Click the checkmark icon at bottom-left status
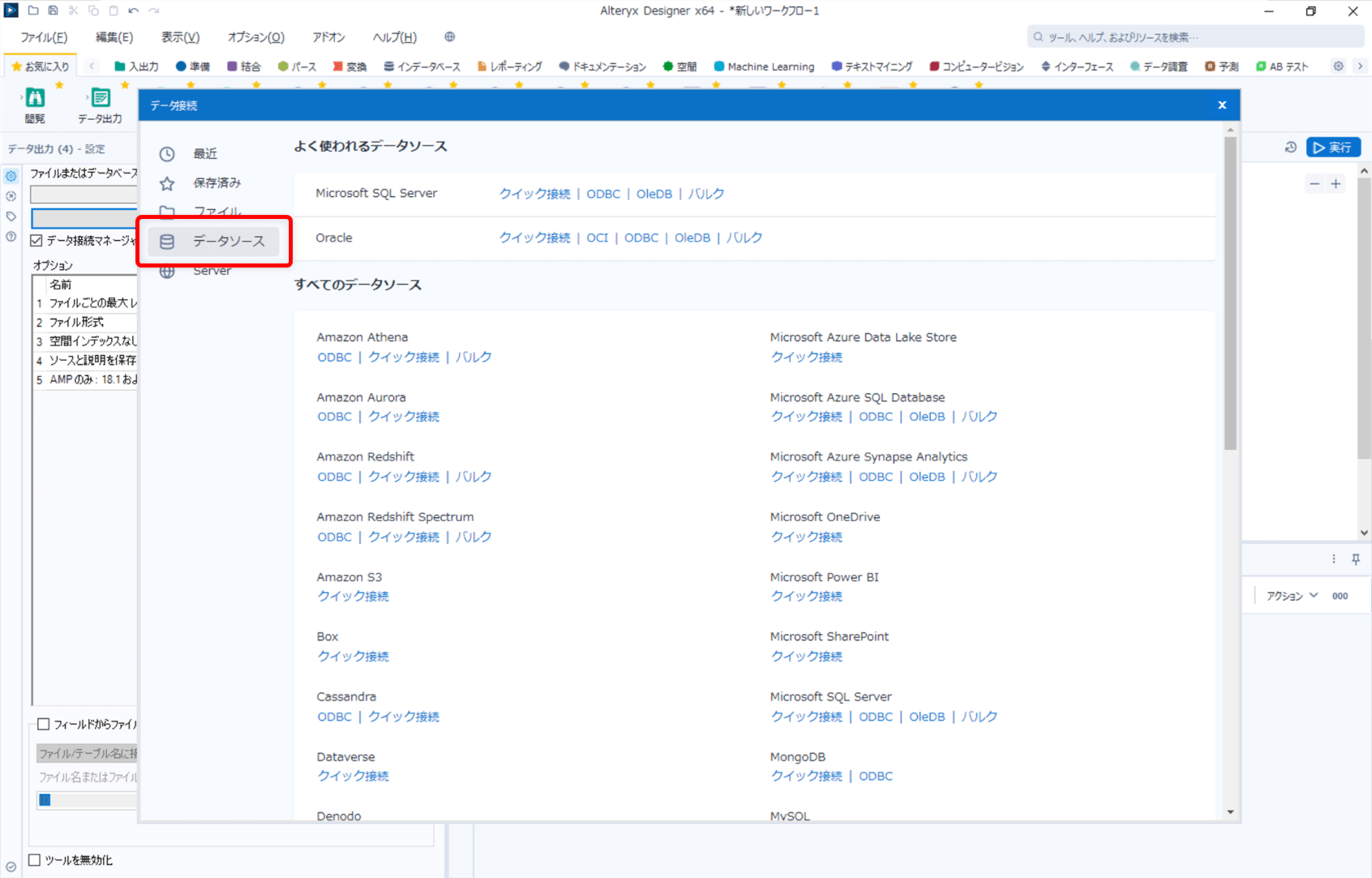Screen dimensions: 1372x878 [11, 866]
